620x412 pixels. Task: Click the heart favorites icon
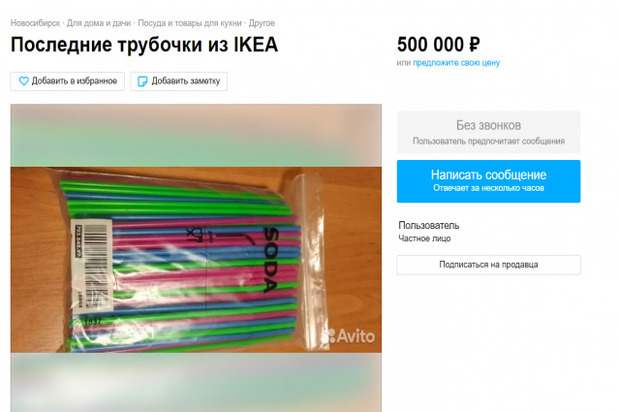pyautogui.click(x=24, y=81)
